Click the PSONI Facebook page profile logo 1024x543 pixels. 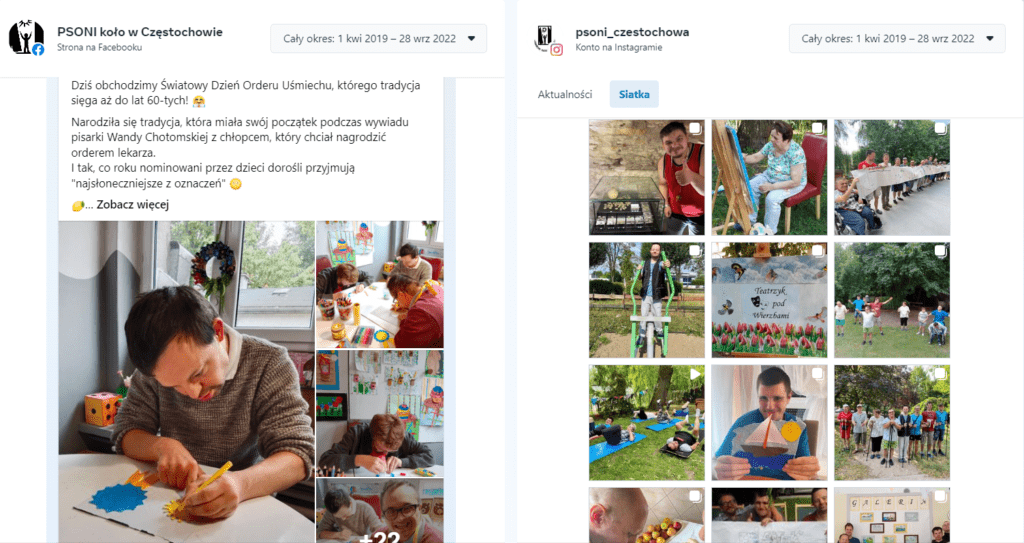tap(26, 37)
